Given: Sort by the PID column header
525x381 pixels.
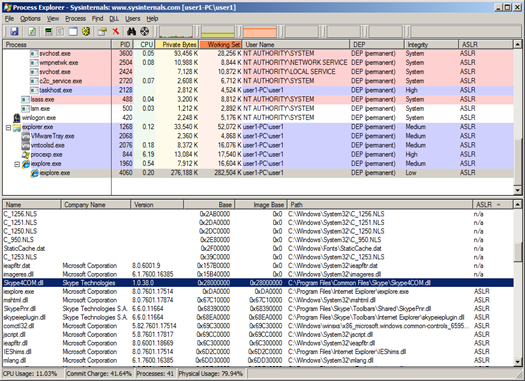Looking at the screenshot, I should (x=122, y=45).
